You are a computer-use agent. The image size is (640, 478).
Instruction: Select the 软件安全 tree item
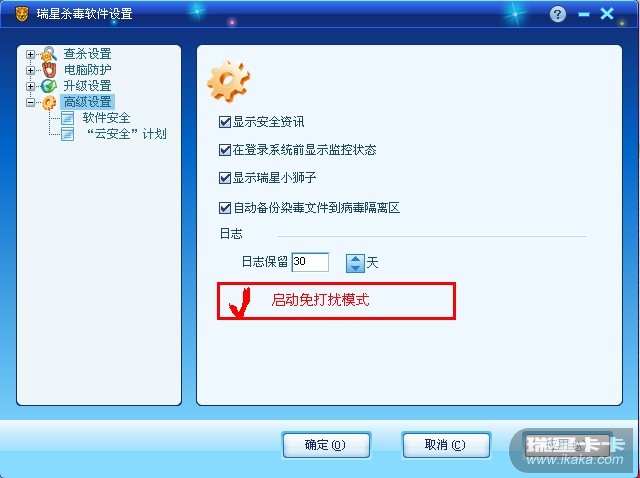(106, 118)
